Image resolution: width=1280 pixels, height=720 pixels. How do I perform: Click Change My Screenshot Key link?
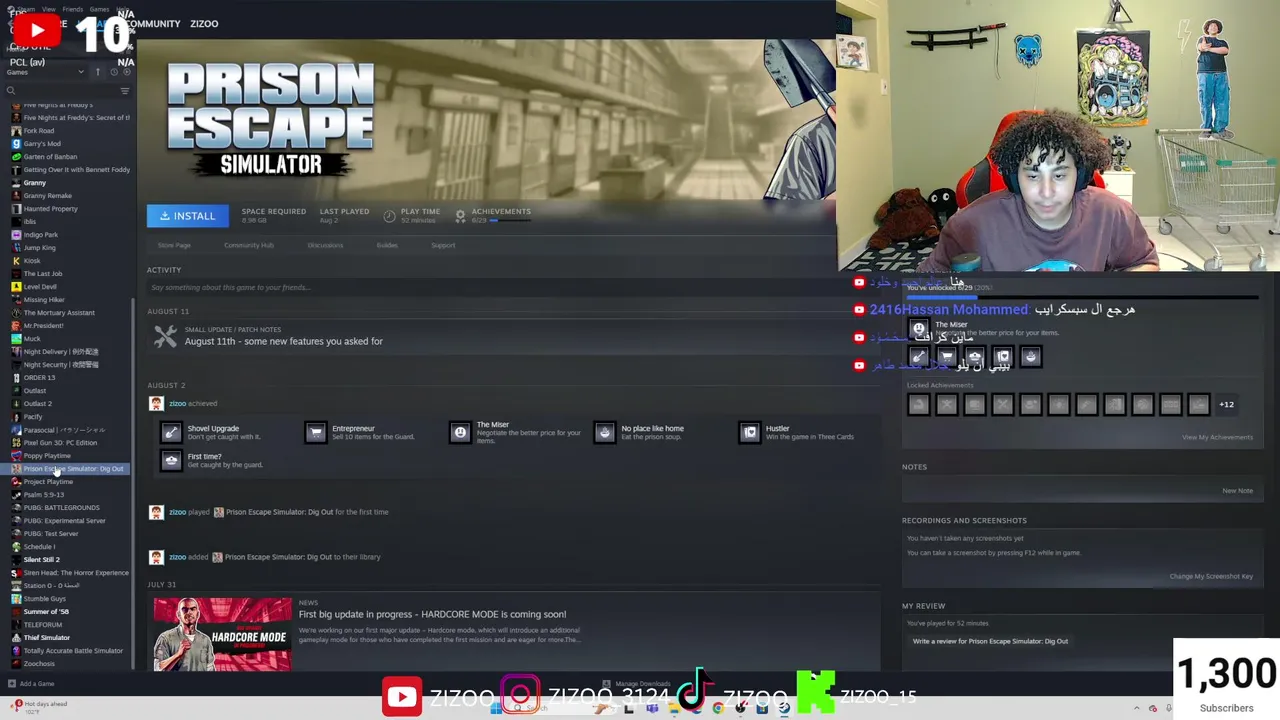tap(1211, 576)
